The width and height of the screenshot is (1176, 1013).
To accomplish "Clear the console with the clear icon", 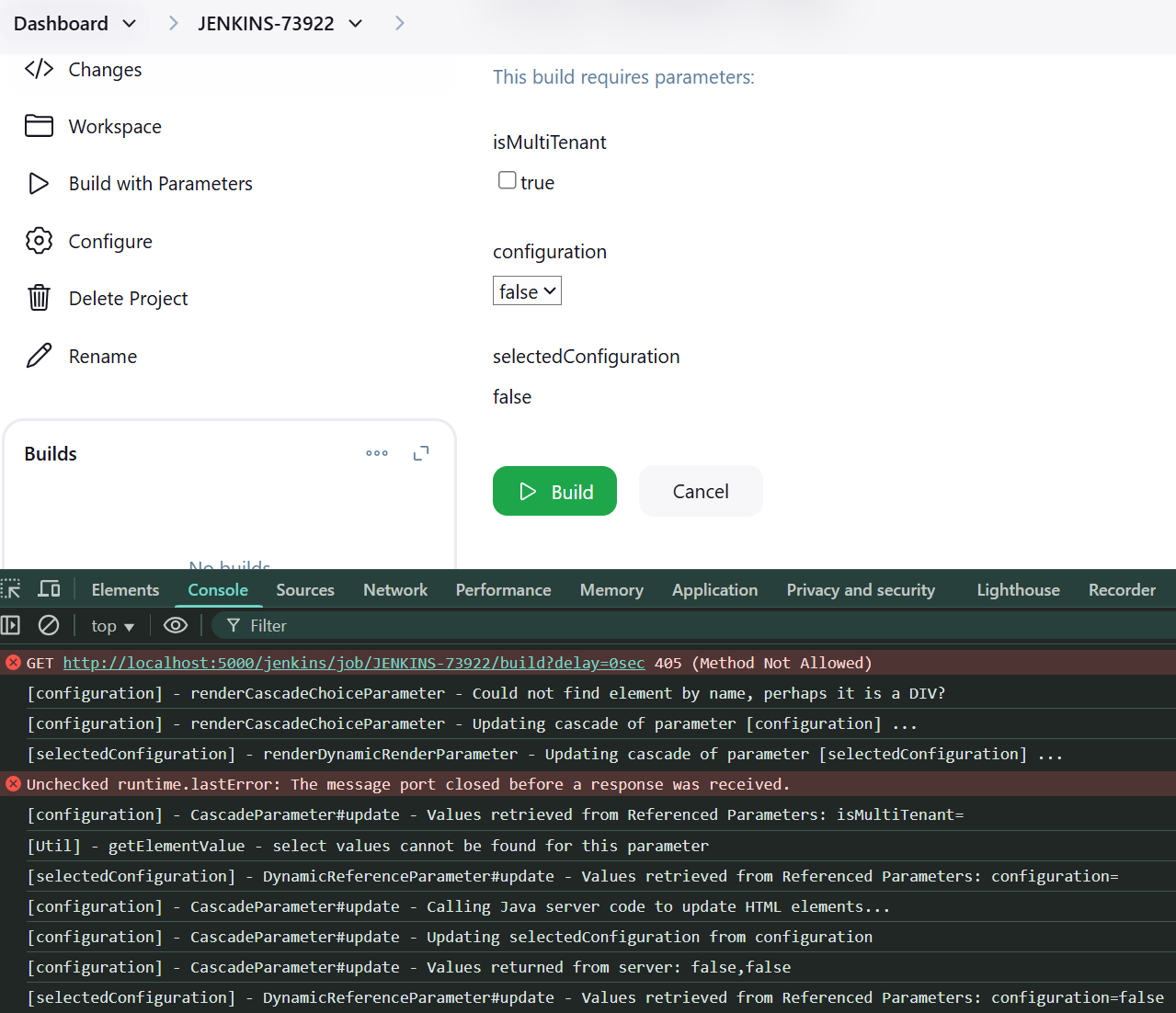I will point(49,625).
